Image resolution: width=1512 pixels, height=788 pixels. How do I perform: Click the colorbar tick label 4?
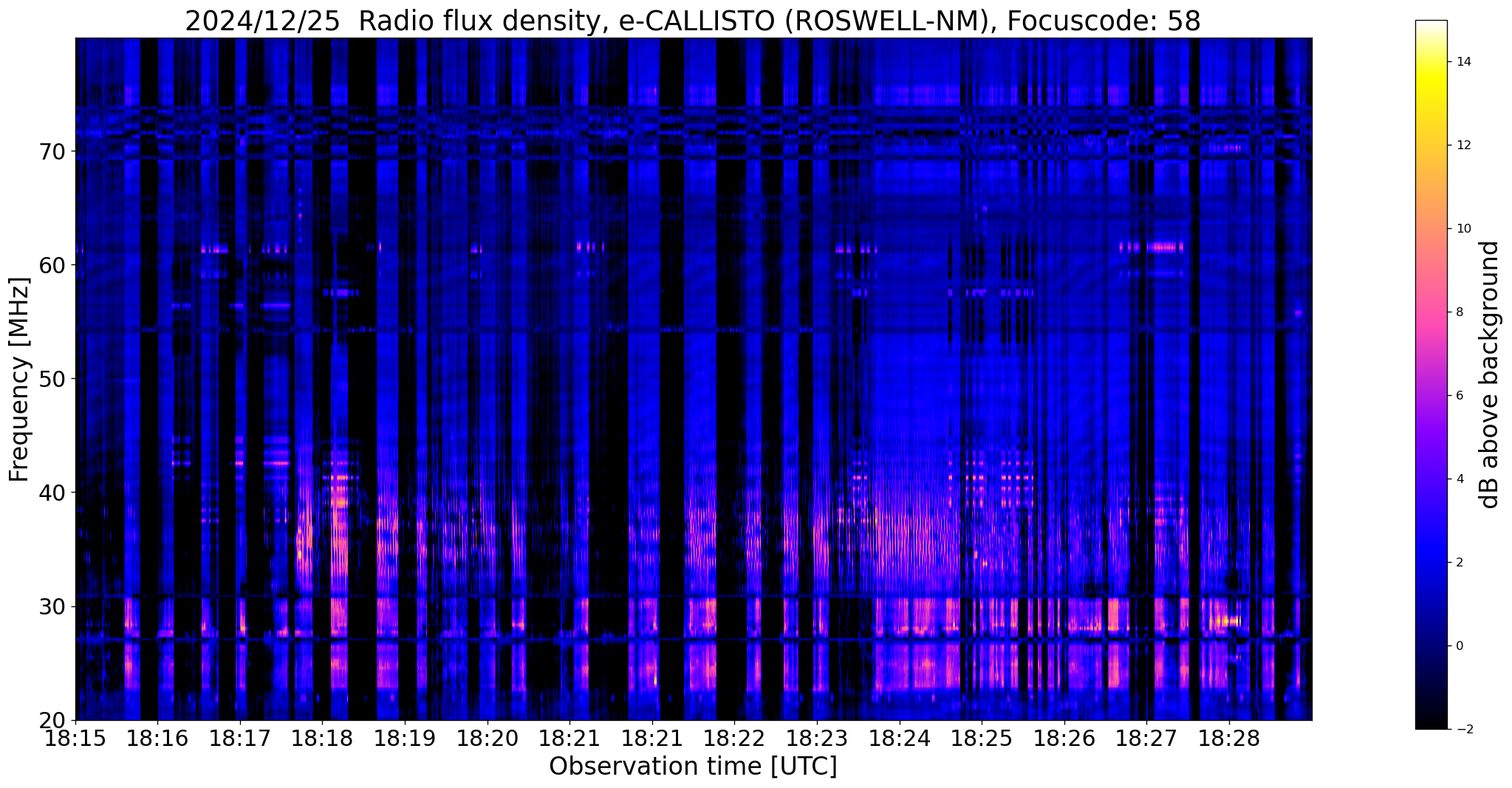[1459, 479]
